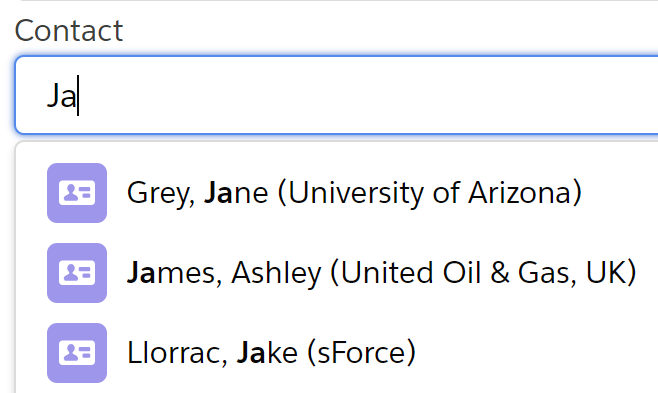Pick the United Oil & Gas, UK contact option

(337, 273)
